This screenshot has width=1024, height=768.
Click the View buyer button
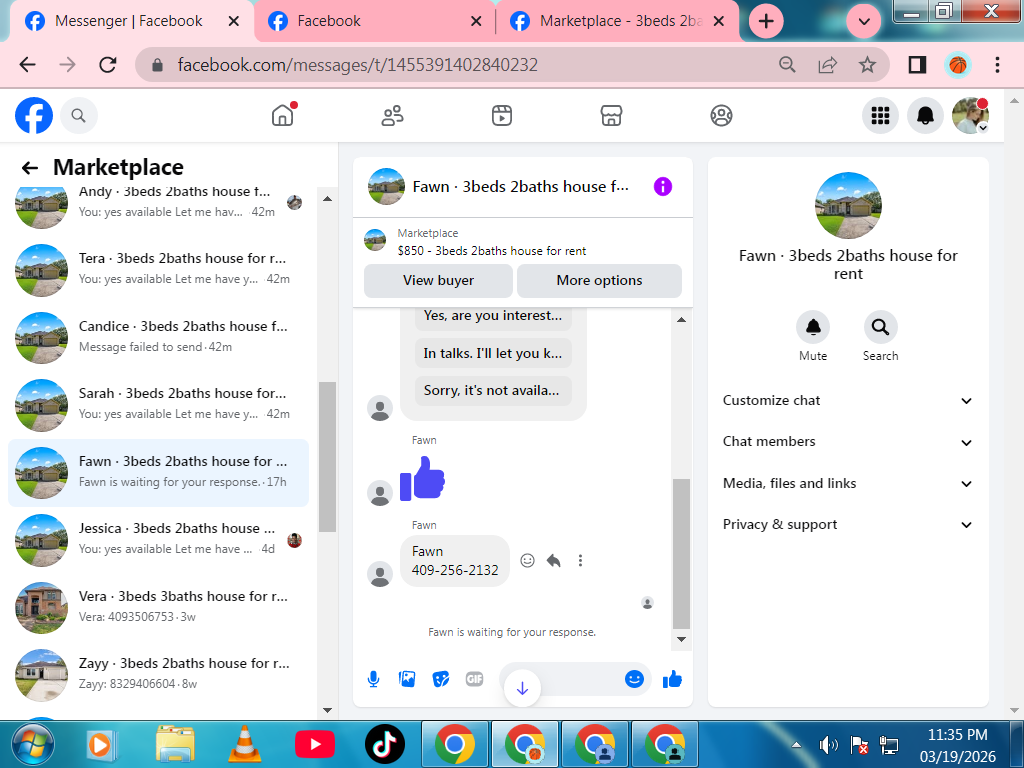pyautogui.click(x=438, y=281)
